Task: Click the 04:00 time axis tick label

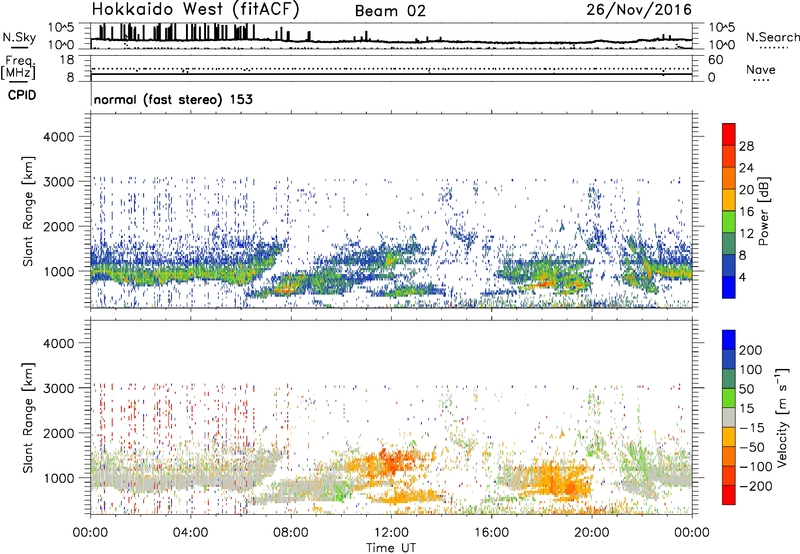Action: pos(190,533)
